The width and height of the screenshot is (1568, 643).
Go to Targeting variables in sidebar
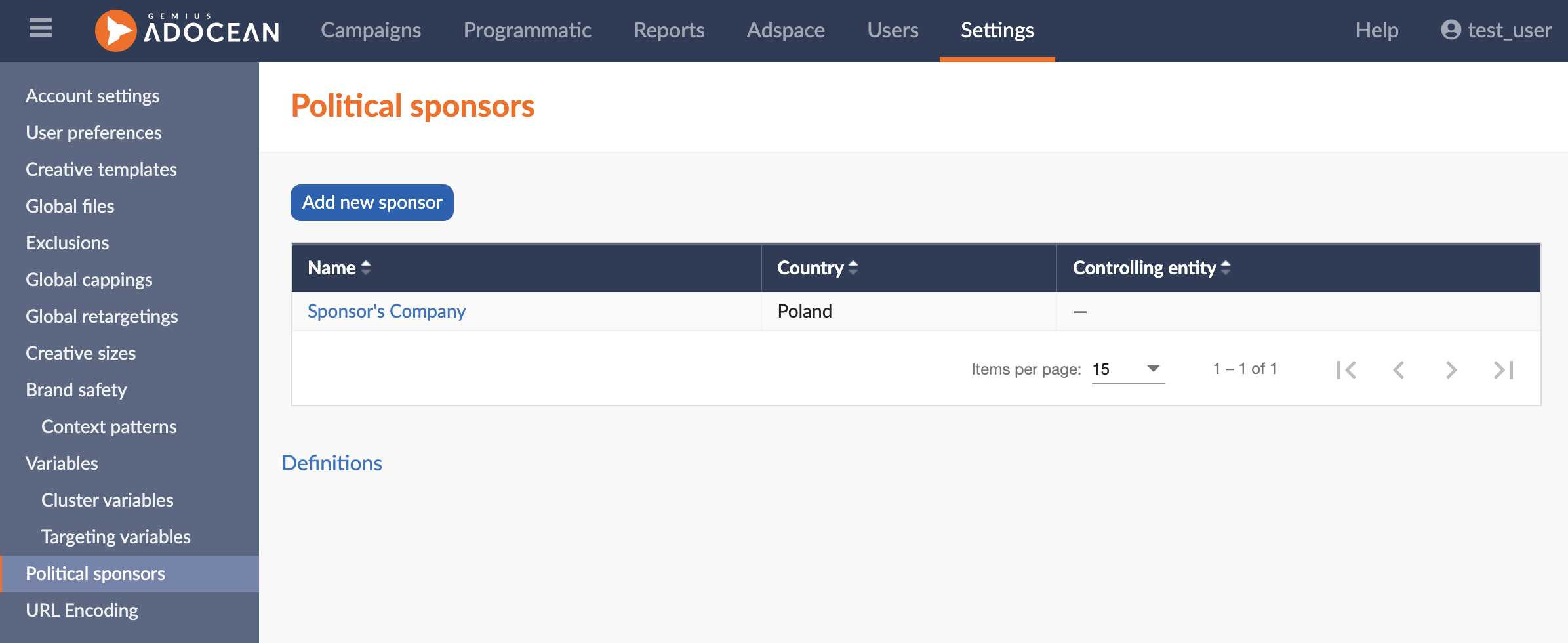pyautogui.click(x=116, y=537)
